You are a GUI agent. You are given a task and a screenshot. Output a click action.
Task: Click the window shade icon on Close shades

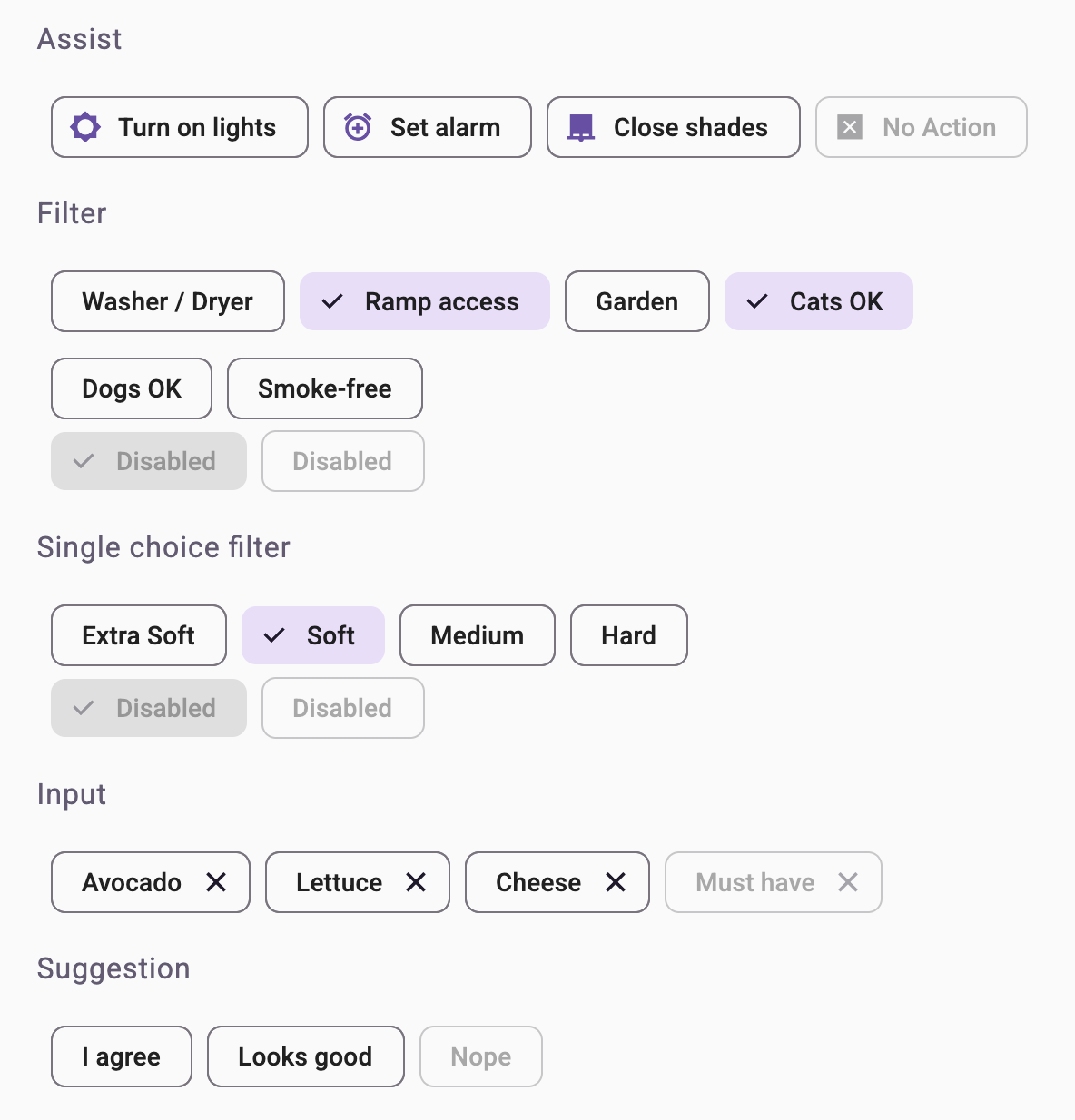tap(579, 127)
